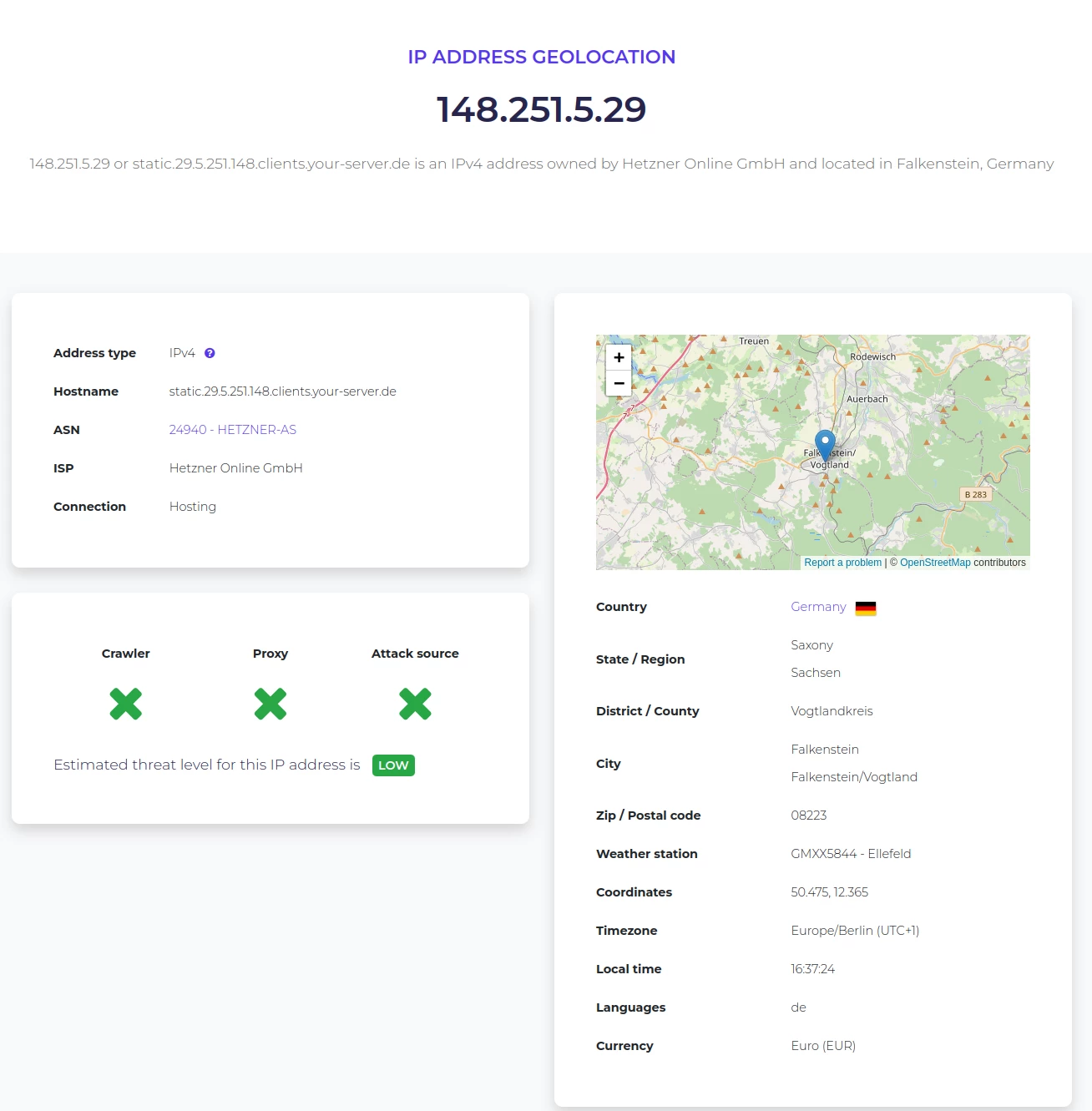Click the hostname value text
The width and height of the screenshot is (1092, 1111).
point(282,391)
